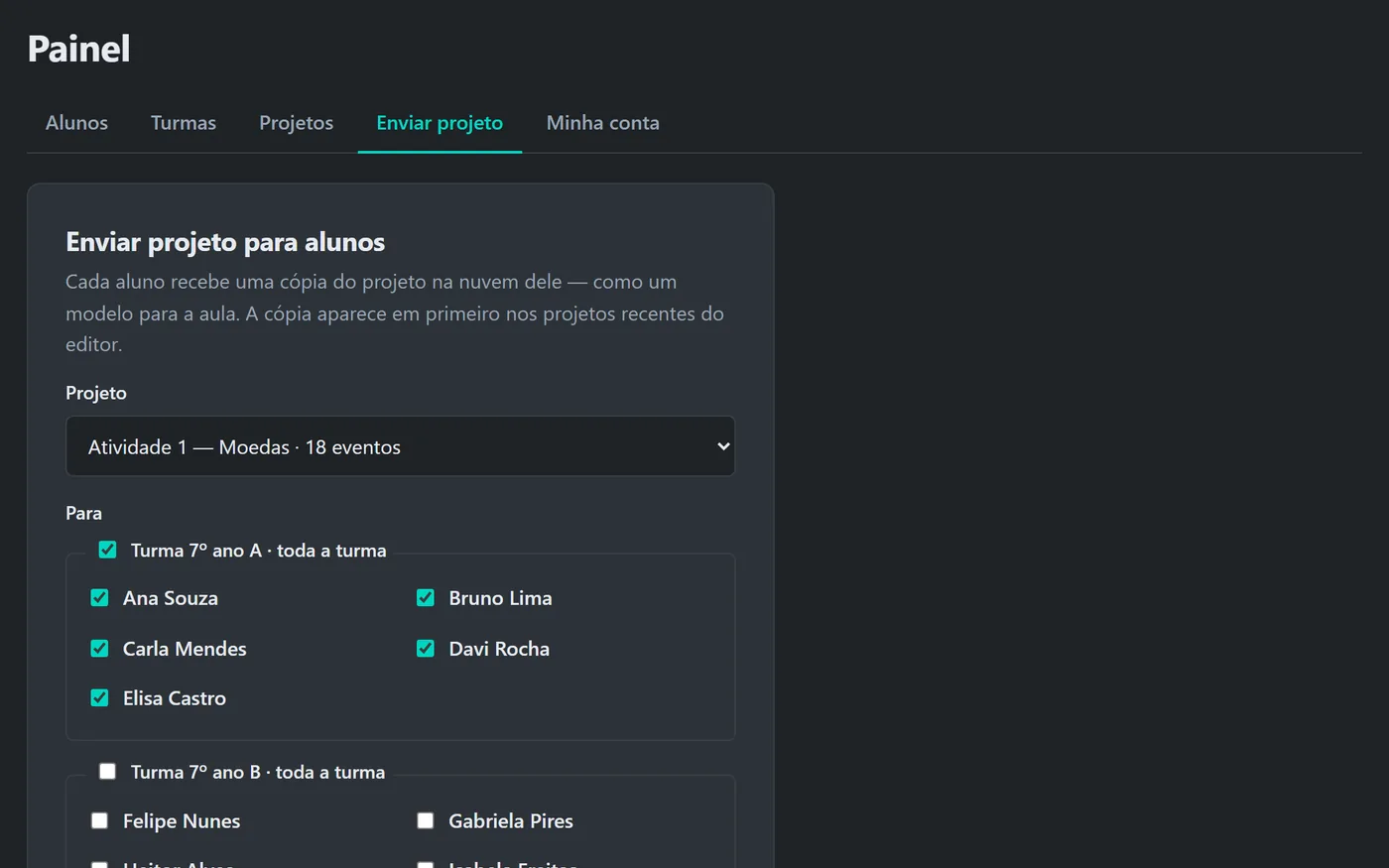
Task: Click the 'Para' section label
Action: coord(83,513)
